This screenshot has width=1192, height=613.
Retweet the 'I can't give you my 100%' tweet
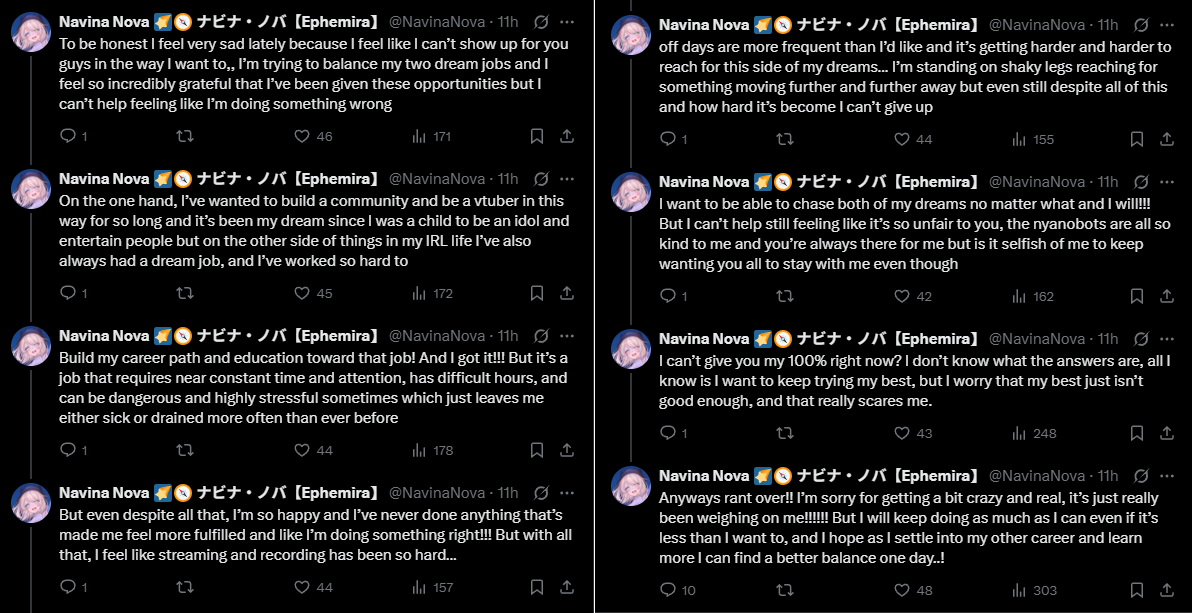coord(785,433)
